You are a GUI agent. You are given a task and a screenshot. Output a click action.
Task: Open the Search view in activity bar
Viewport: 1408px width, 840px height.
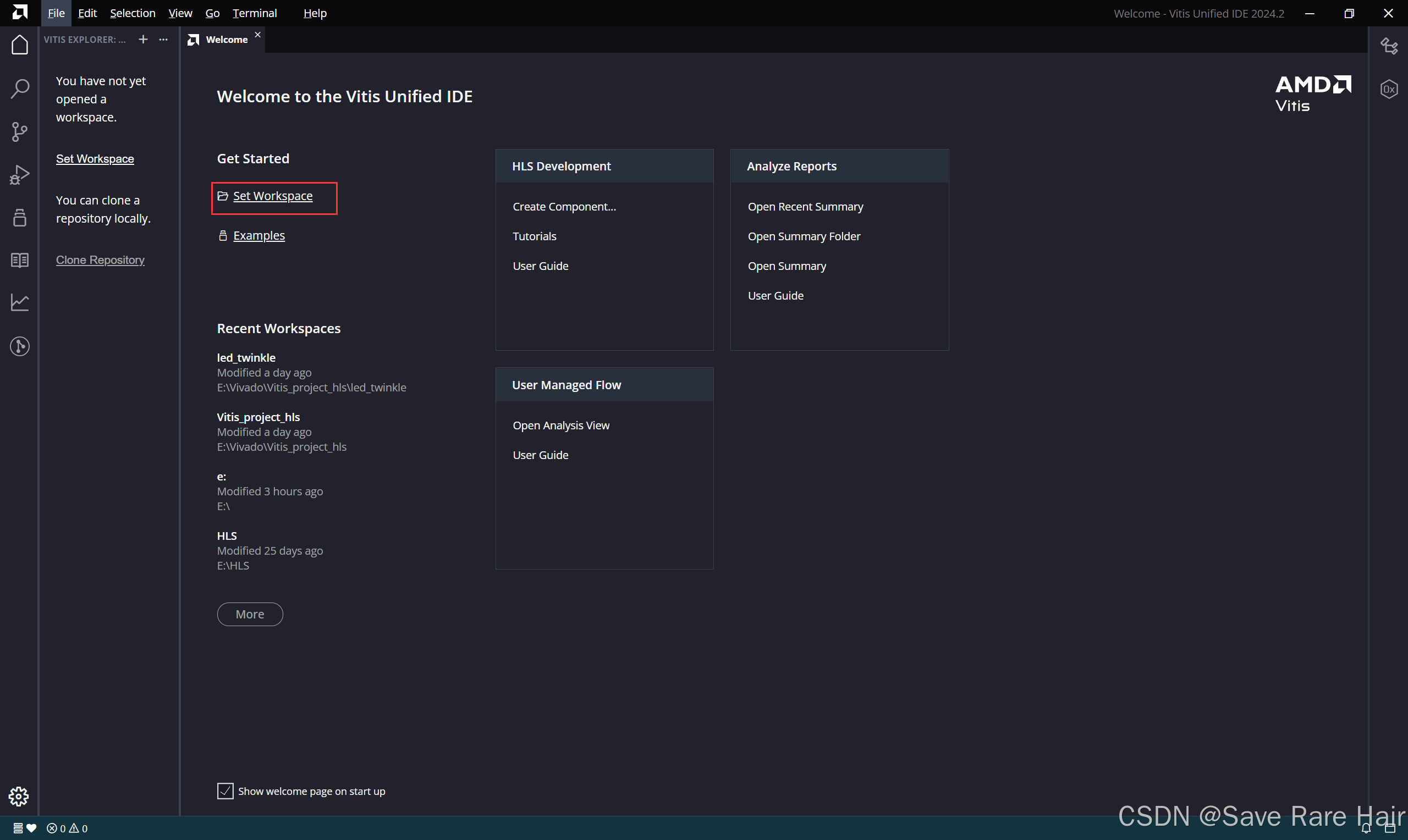click(x=20, y=89)
